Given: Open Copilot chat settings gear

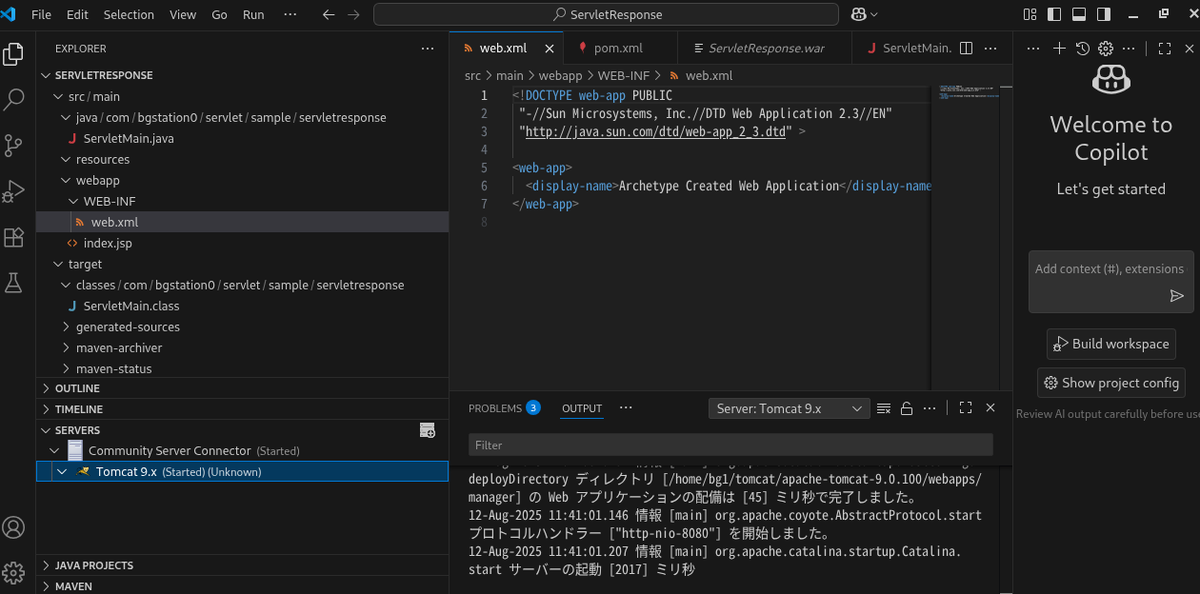Looking at the screenshot, I should coord(1106,48).
